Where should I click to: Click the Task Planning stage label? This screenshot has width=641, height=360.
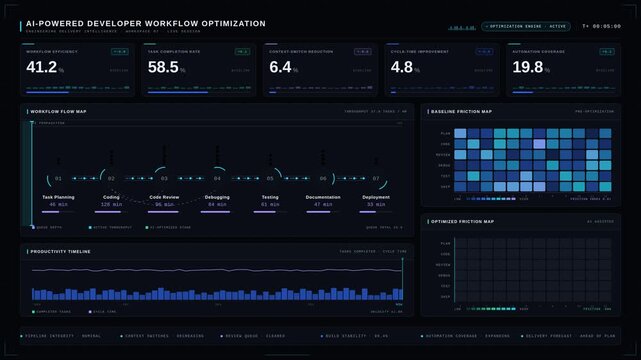[x=58, y=197]
